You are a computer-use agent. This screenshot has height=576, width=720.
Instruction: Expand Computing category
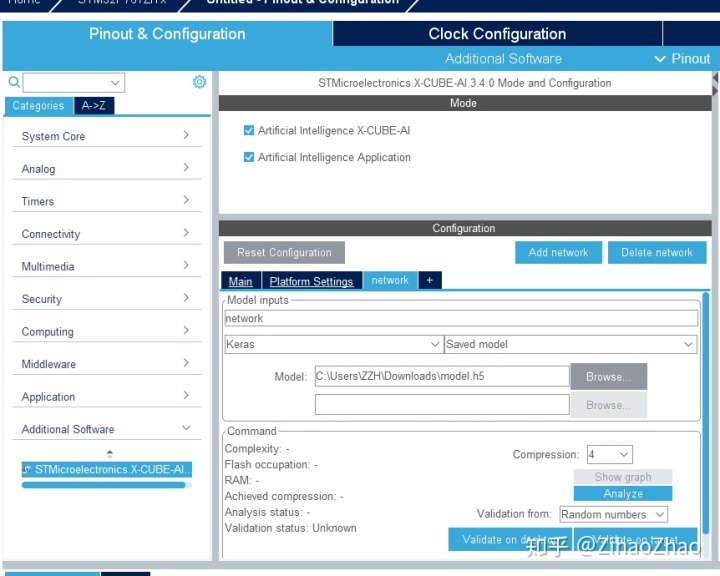(x=107, y=332)
